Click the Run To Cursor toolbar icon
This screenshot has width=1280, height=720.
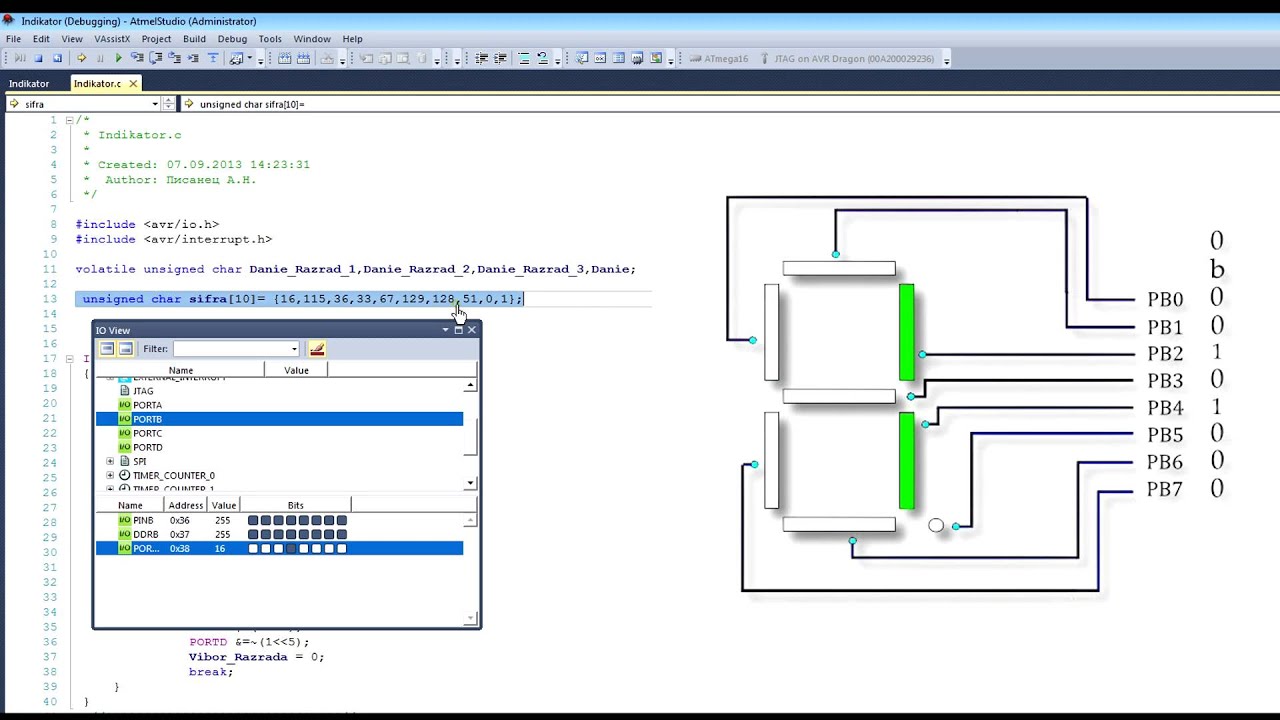(x=193, y=58)
